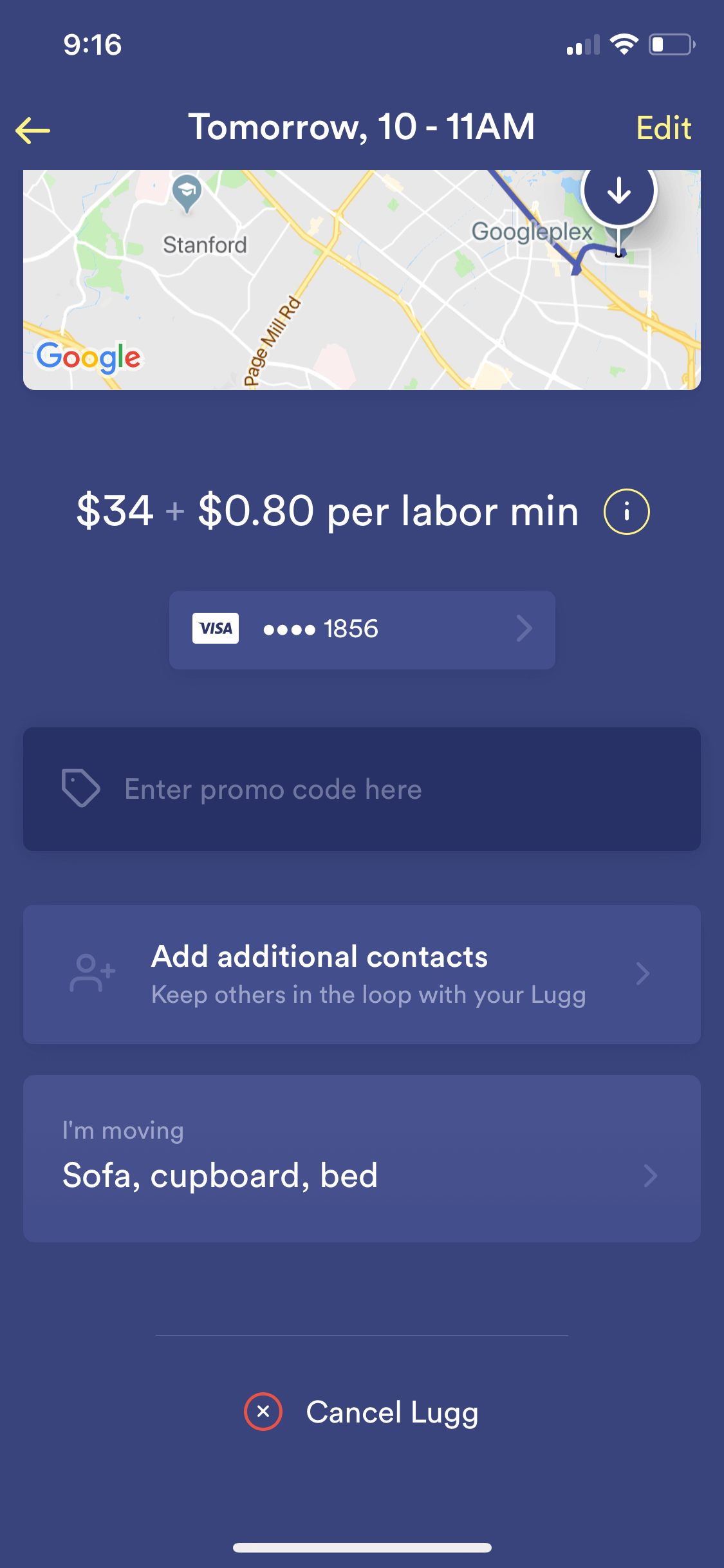
Task: Open chevron on Add additional contacts
Action: (x=642, y=974)
